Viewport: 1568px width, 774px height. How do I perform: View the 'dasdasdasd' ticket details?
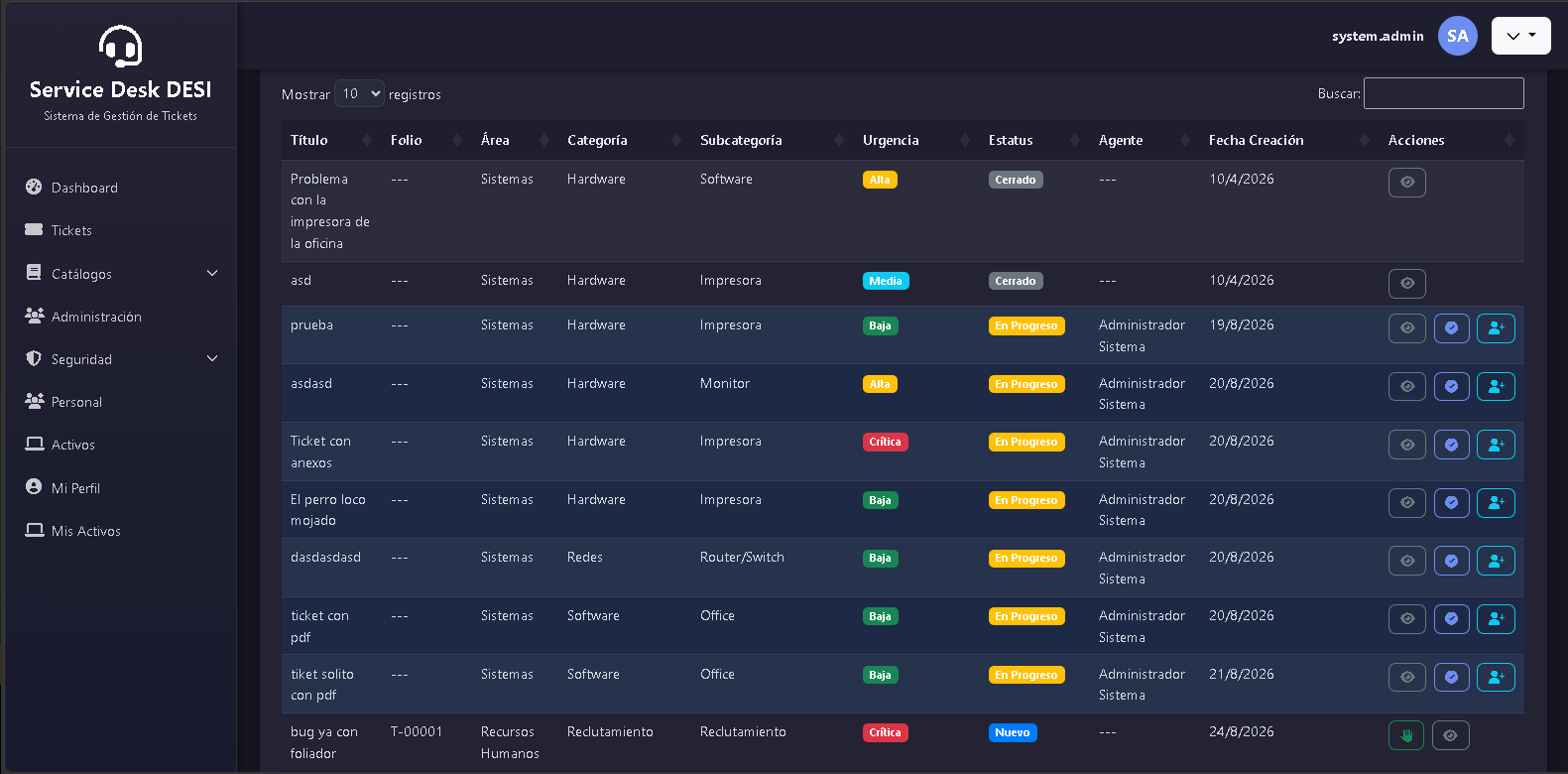click(x=1407, y=561)
